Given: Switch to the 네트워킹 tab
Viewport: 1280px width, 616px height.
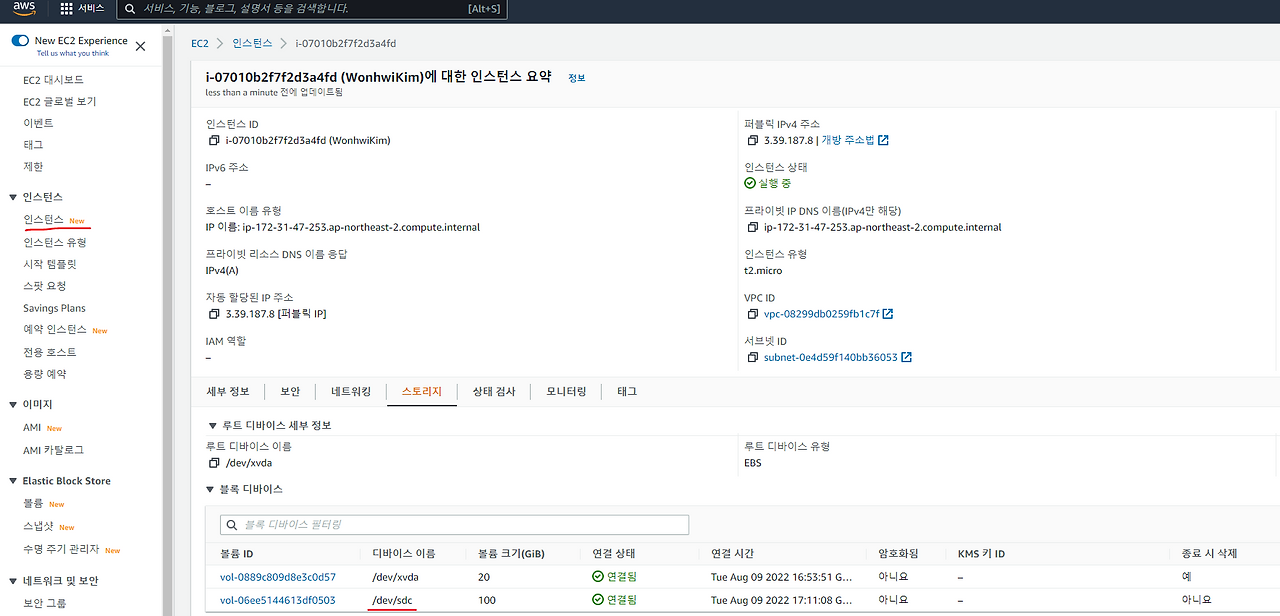Looking at the screenshot, I should [x=351, y=392].
